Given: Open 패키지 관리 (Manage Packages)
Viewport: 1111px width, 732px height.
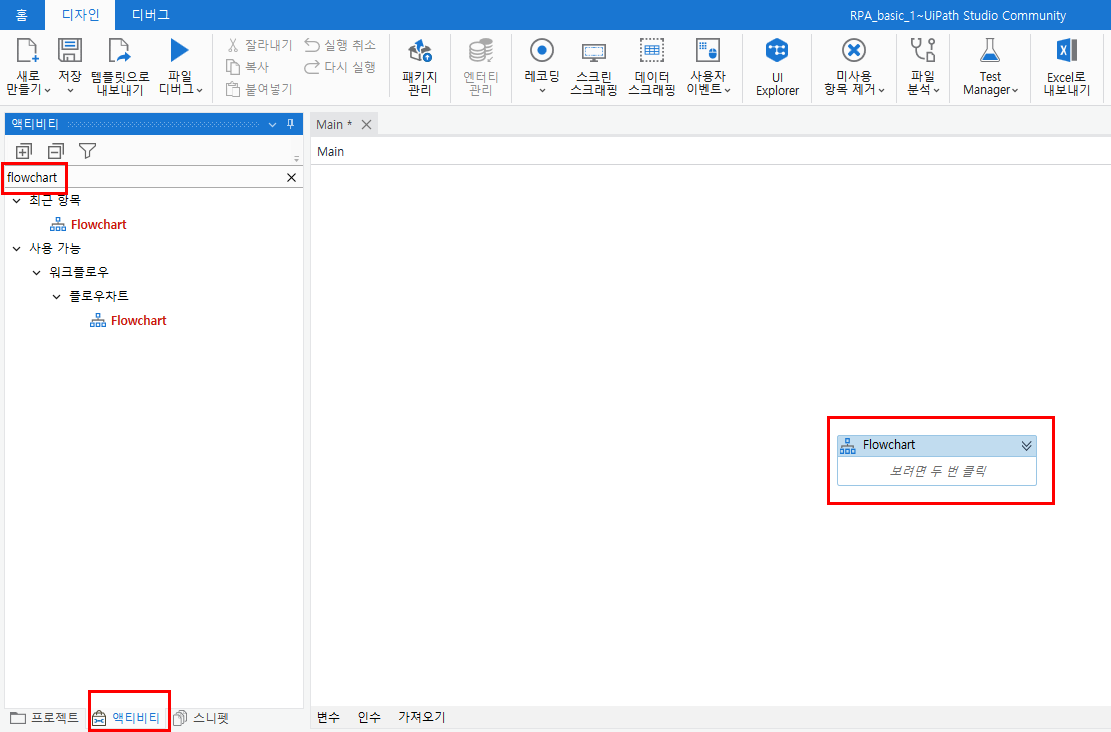Looking at the screenshot, I should click(x=419, y=67).
